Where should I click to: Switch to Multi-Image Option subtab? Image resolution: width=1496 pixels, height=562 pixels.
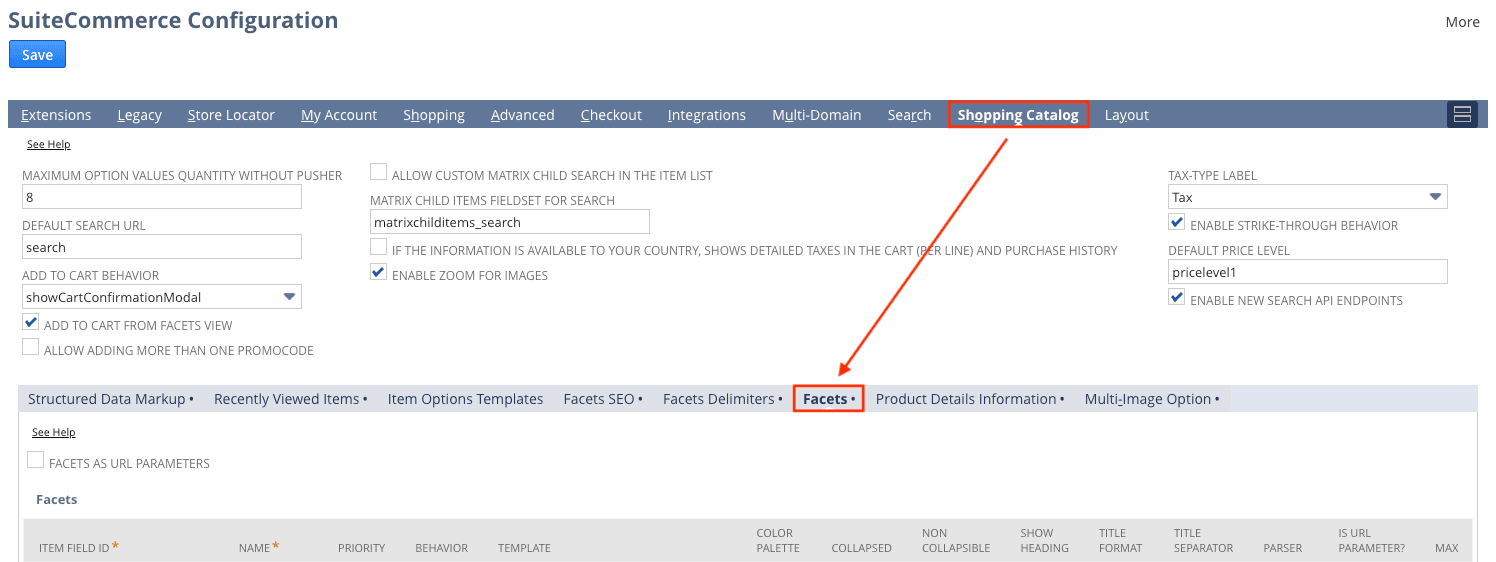click(x=1152, y=399)
